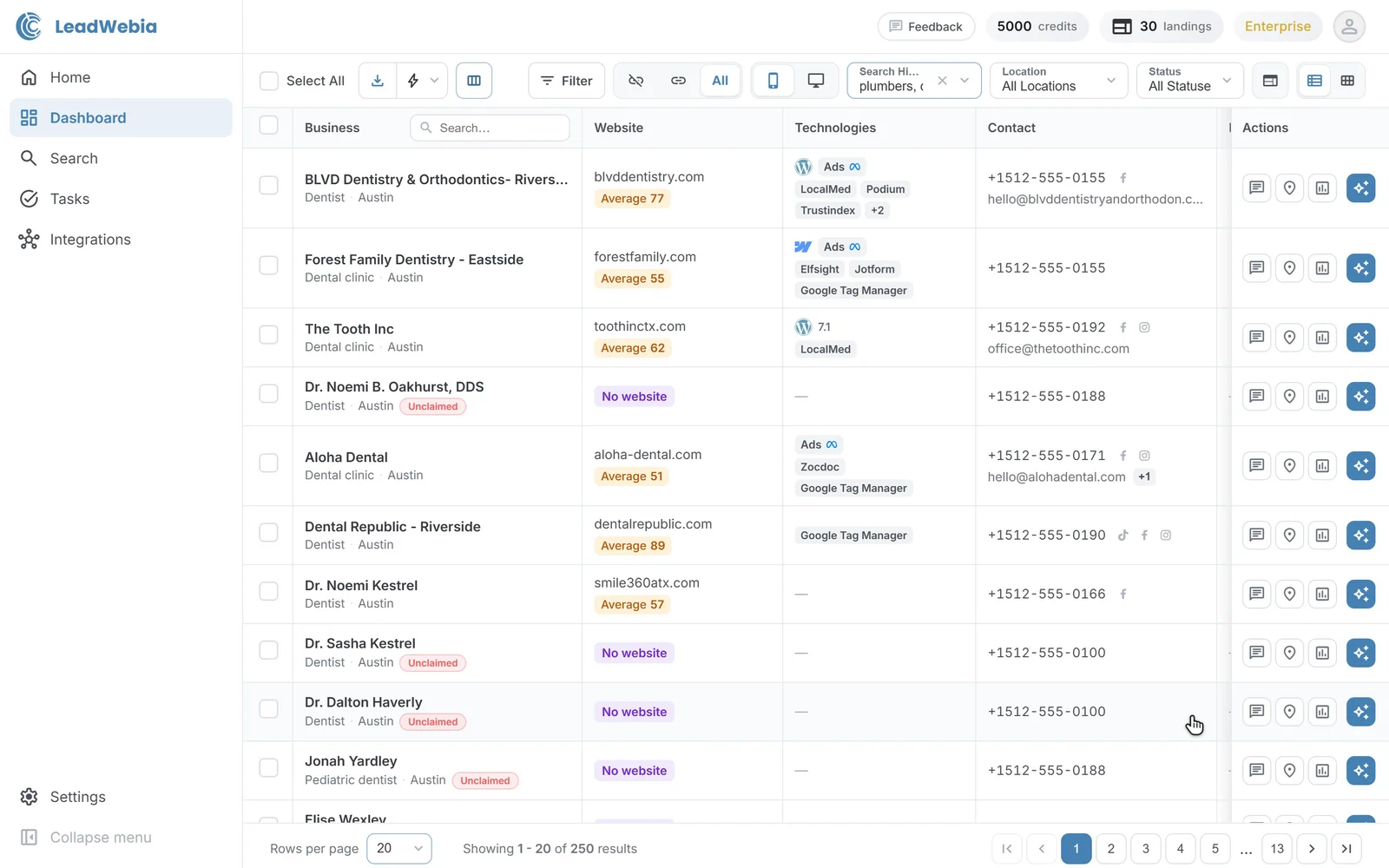Viewport: 1389px width, 868px height.
Task: Click the Enterprise plan button
Action: coord(1278,26)
